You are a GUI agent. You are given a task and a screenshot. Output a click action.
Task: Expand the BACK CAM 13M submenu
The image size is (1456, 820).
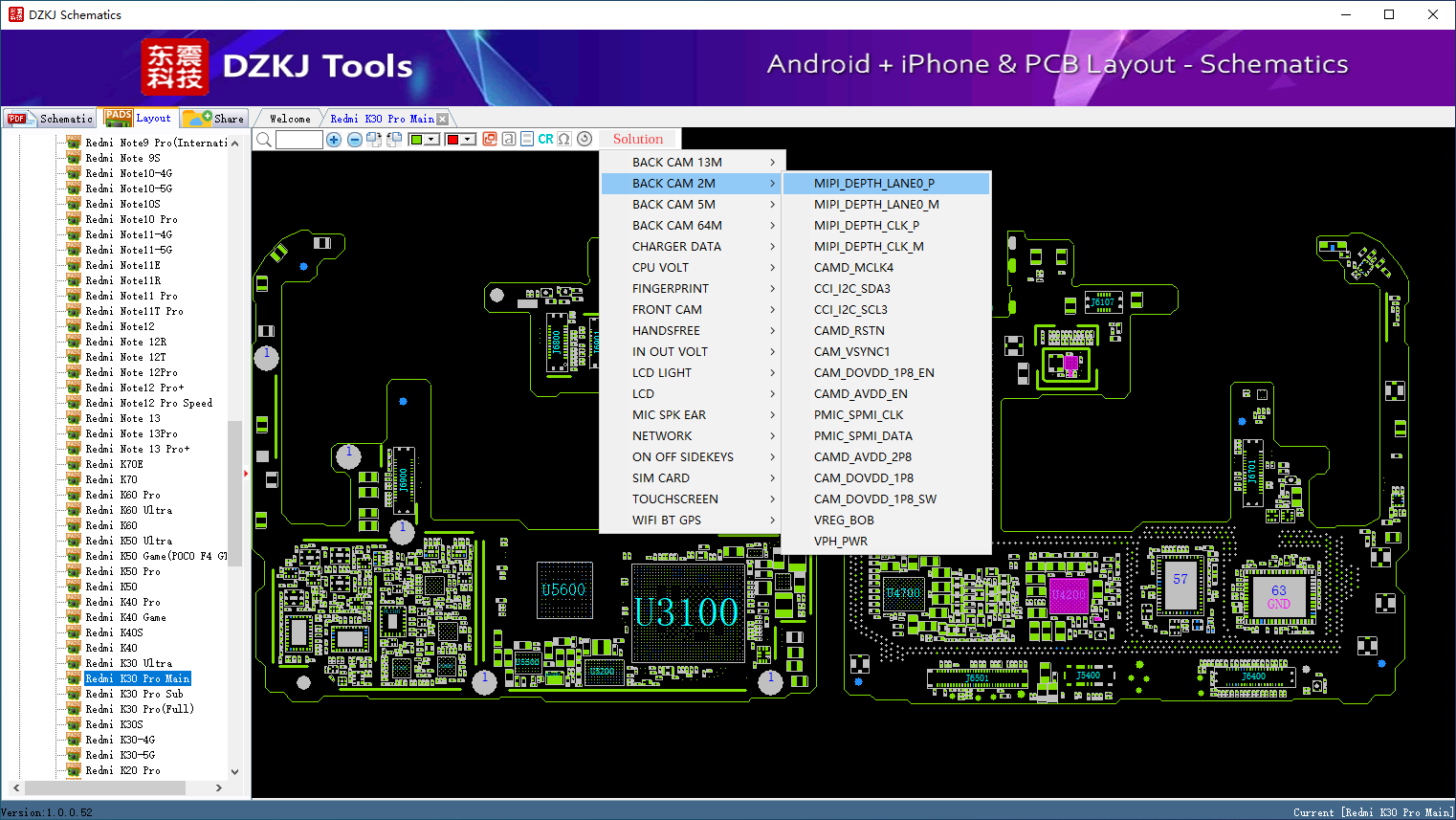coord(693,163)
